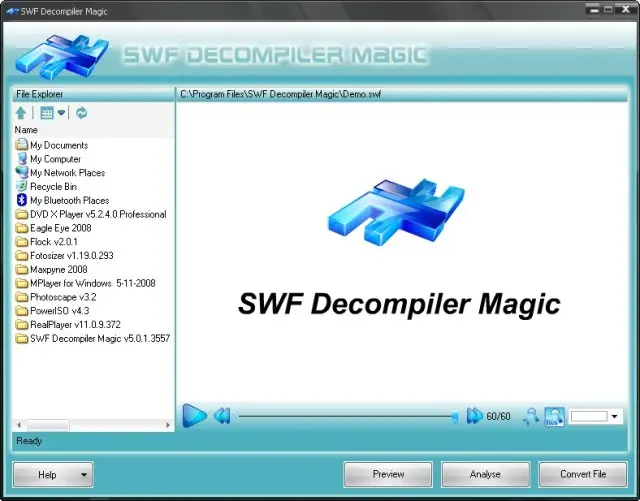This screenshot has height=501, width=640.
Task: Select MPlayer for Windows 5-11-2008 folder
Action: (85, 283)
